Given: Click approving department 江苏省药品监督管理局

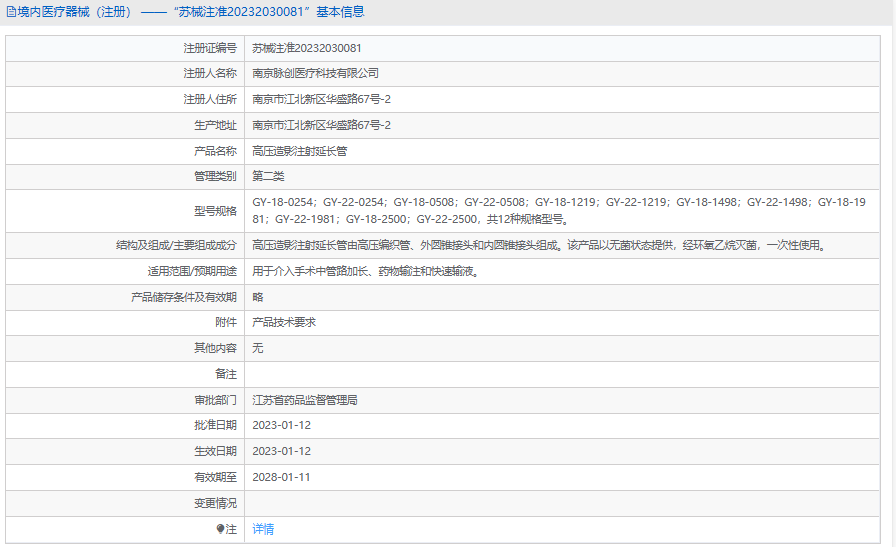Looking at the screenshot, I should click(x=305, y=400).
